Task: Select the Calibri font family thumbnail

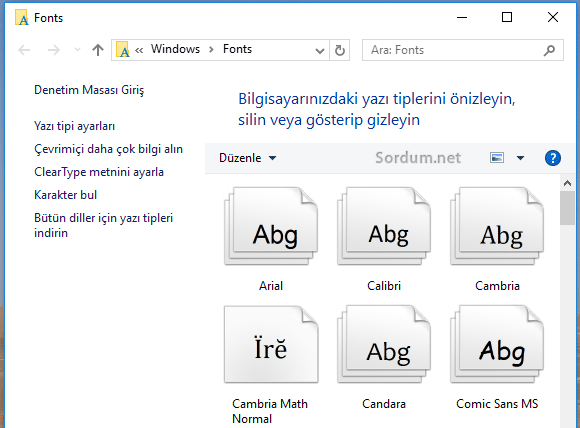Action: 384,226
